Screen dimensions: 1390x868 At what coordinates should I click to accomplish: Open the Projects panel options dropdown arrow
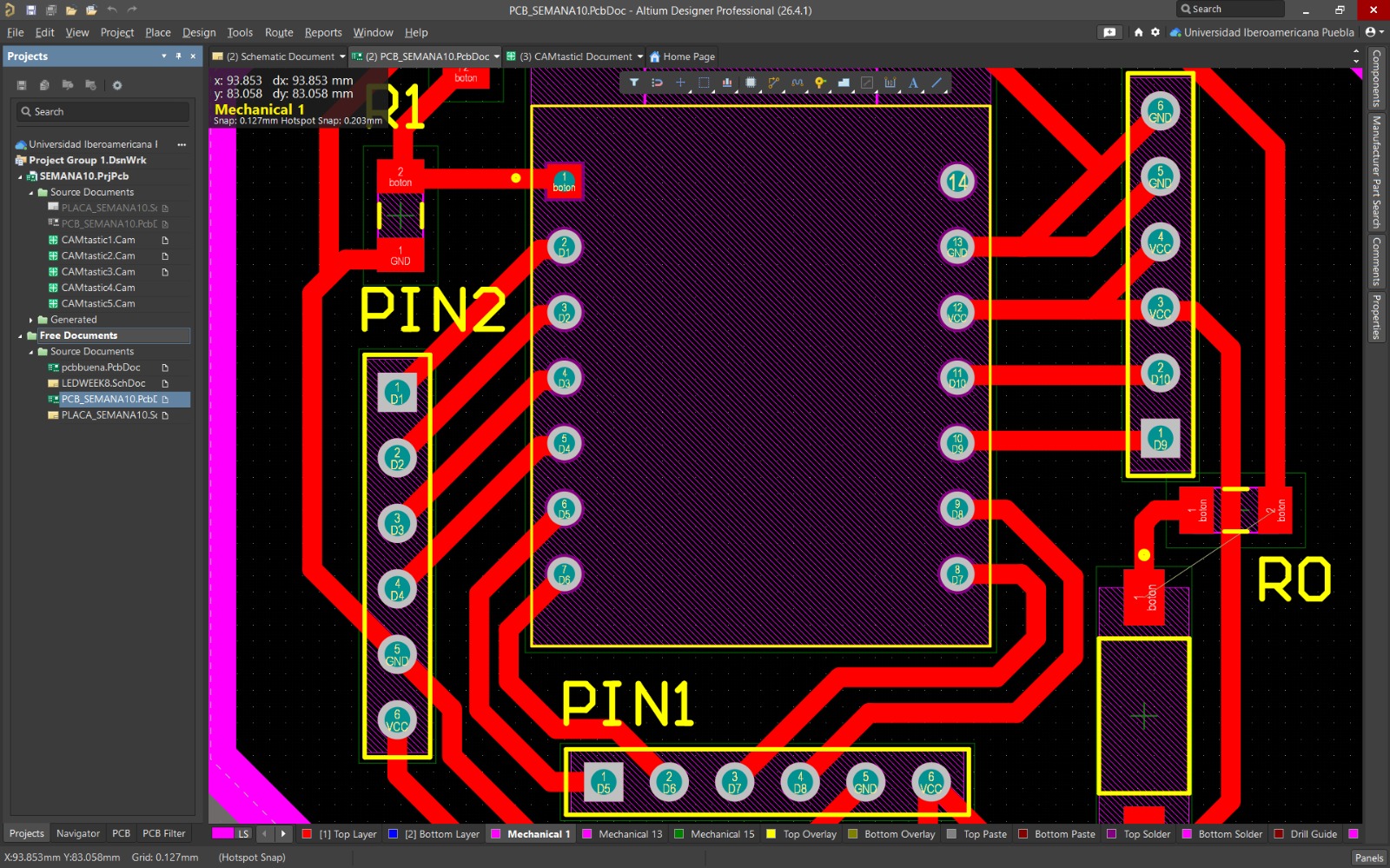coord(164,56)
